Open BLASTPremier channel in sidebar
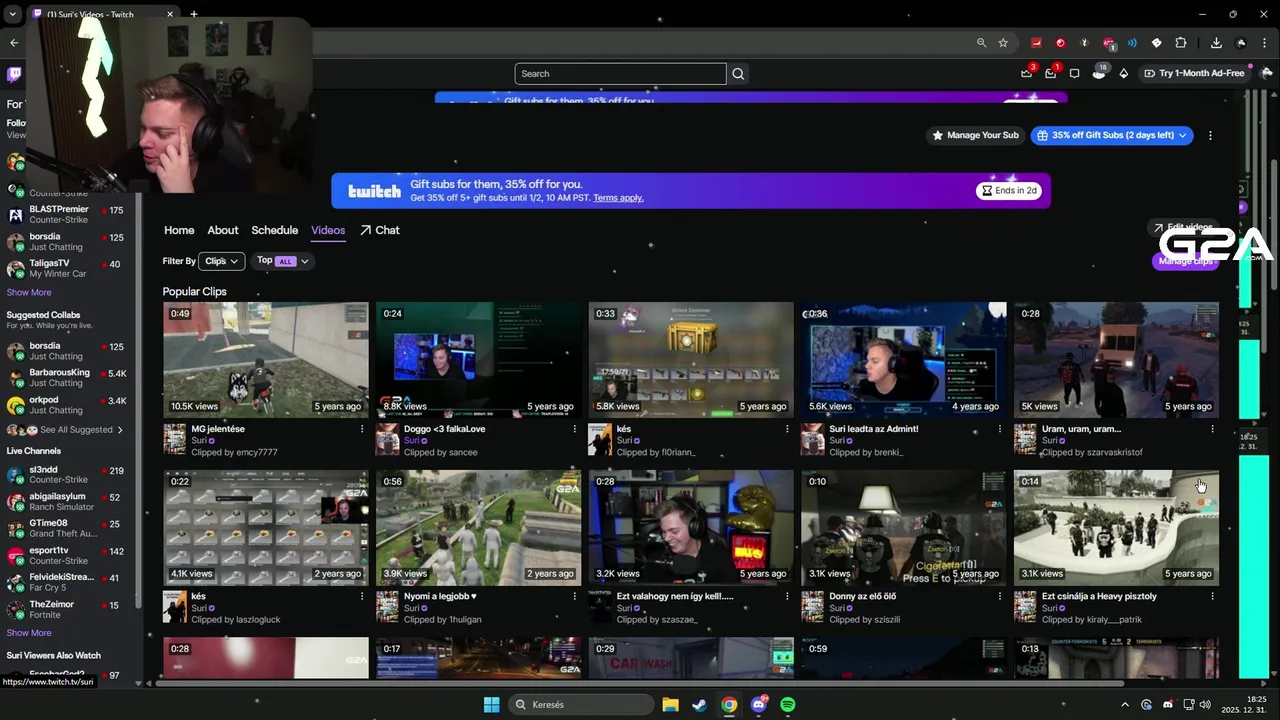 pyautogui.click(x=66, y=214)
